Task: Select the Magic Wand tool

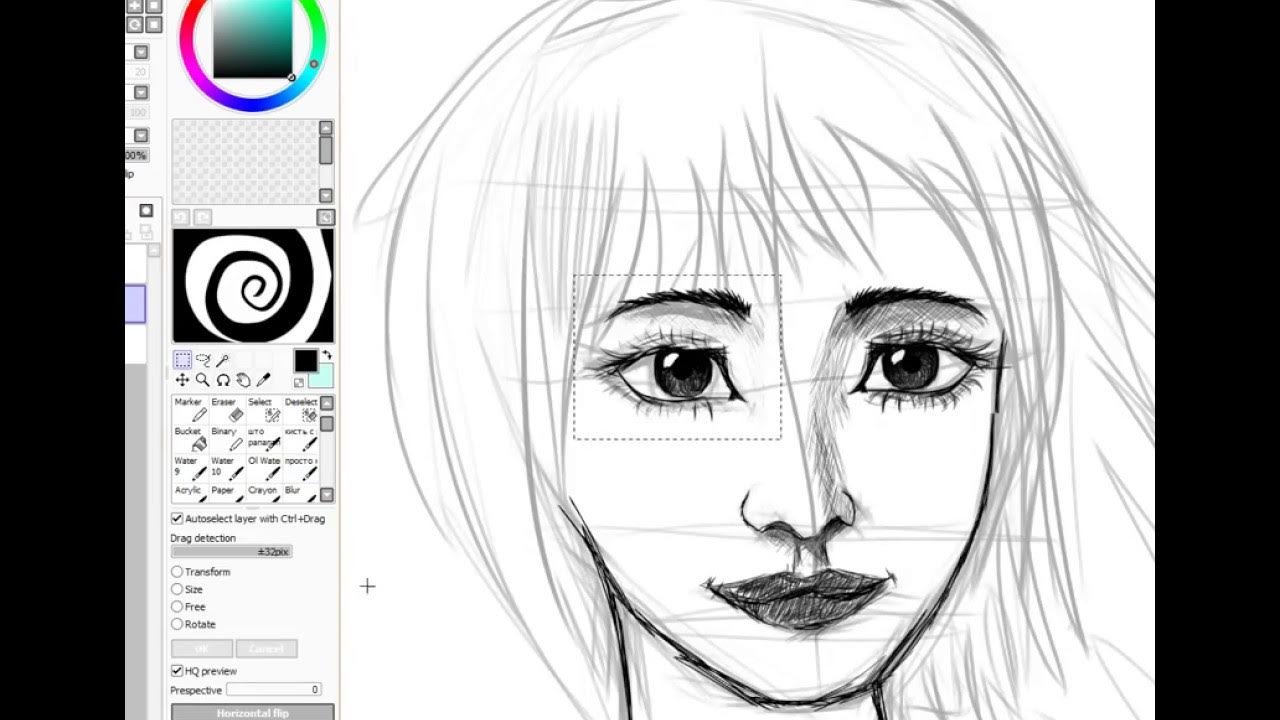Action: pyautogui.click(x=223, y=360)
